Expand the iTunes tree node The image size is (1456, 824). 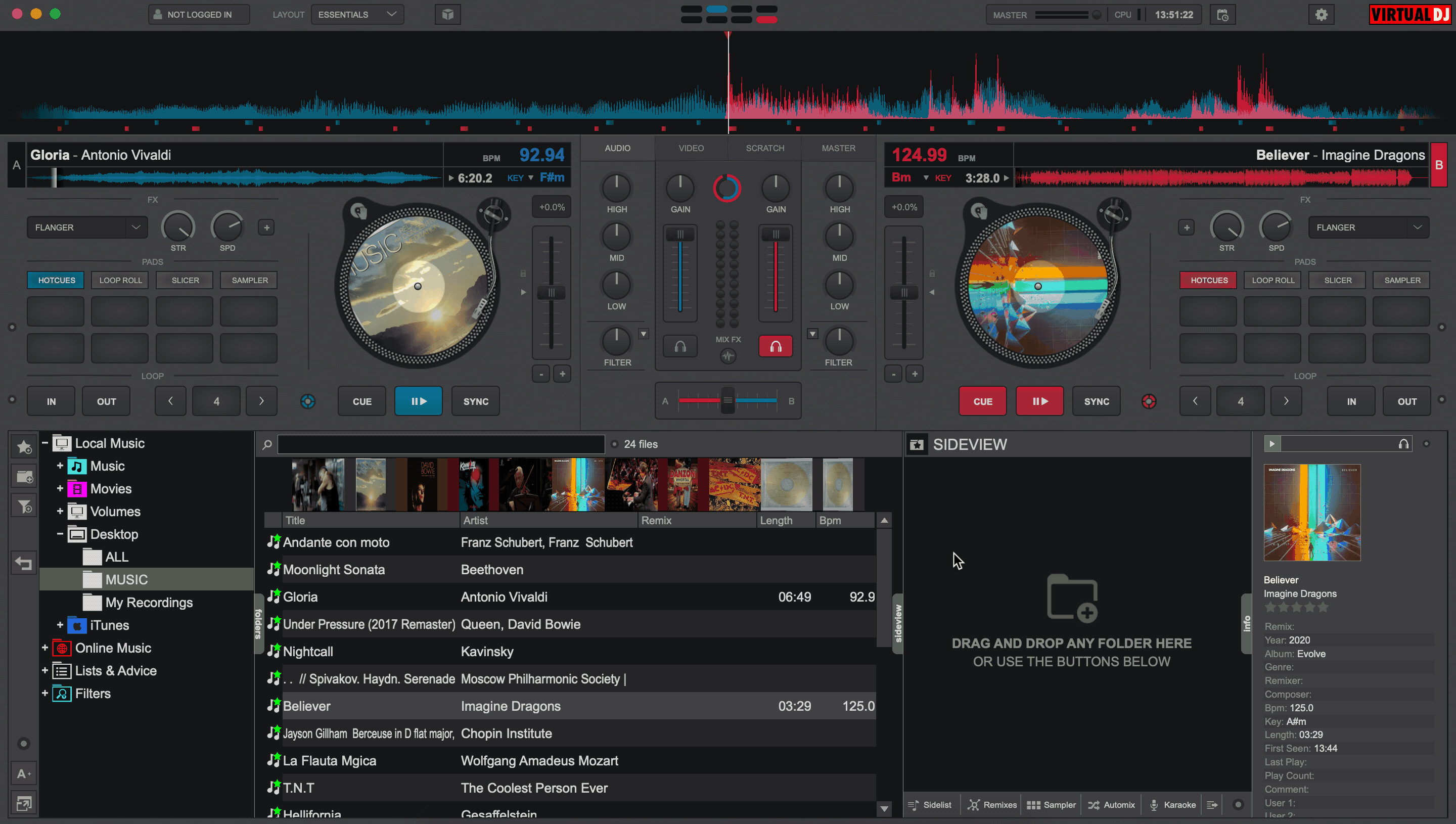click(x=60, y=625)
